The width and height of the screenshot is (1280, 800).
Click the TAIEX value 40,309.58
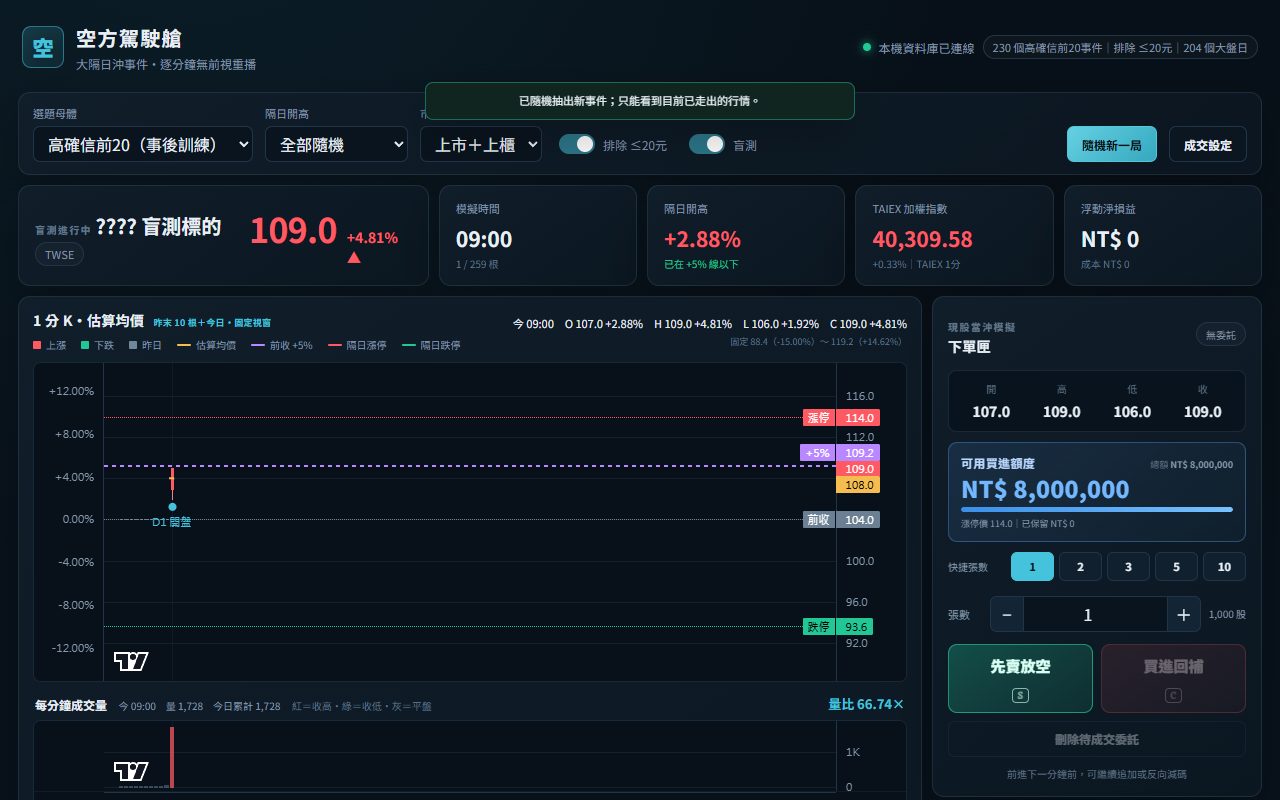(x=922, y=239)
